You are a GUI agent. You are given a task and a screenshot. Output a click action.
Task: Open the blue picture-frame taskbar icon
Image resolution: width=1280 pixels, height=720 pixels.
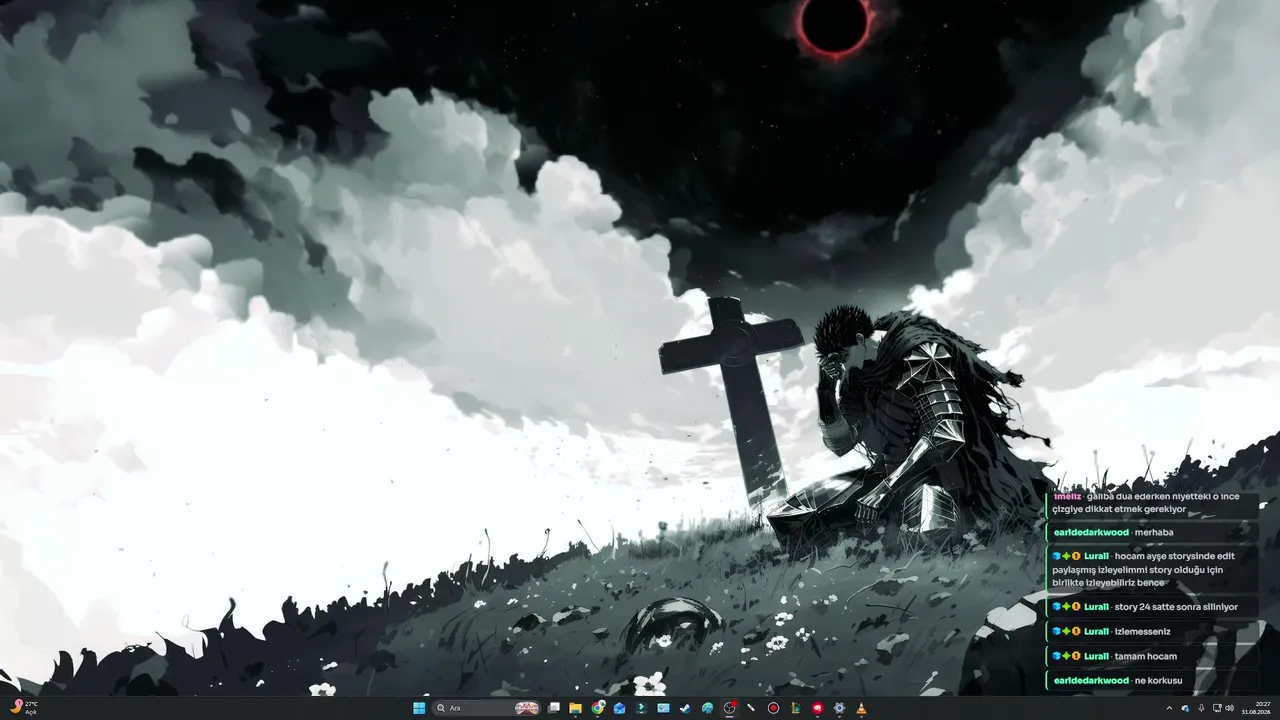click(663, 708)
